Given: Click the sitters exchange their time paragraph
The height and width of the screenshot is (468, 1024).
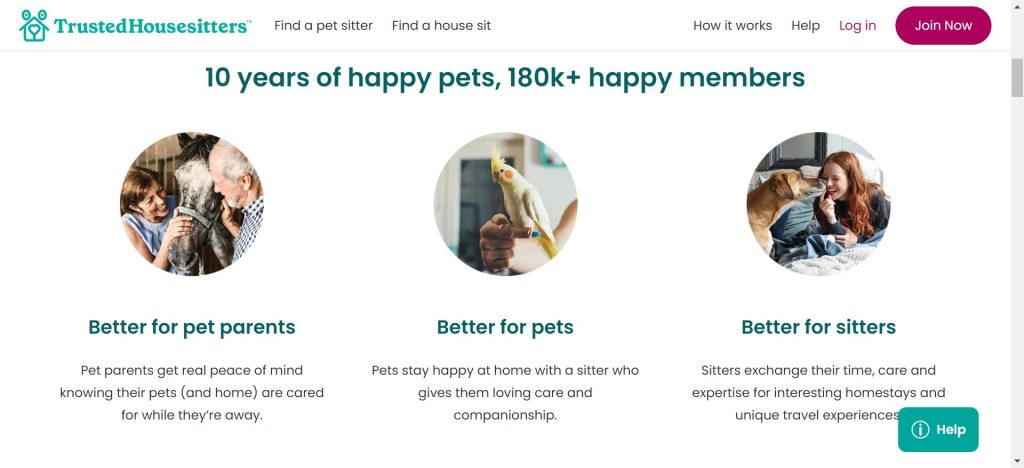Looking at the screenshot, I should click(818, 392).
